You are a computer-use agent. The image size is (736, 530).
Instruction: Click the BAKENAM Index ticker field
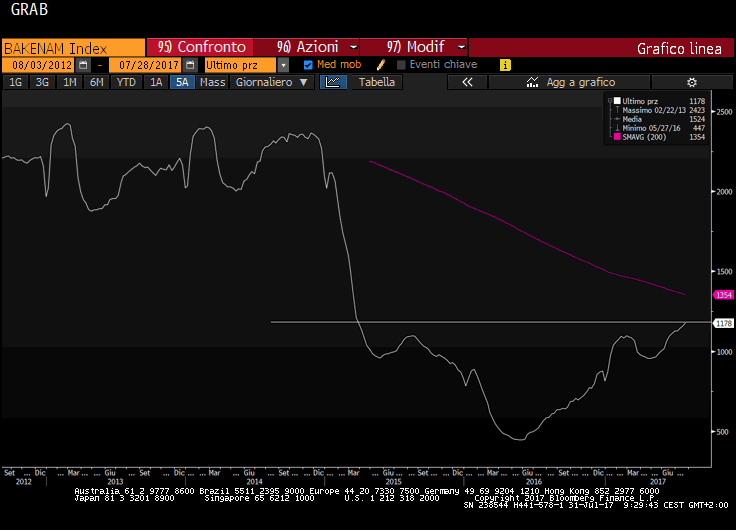coord(74,48)
